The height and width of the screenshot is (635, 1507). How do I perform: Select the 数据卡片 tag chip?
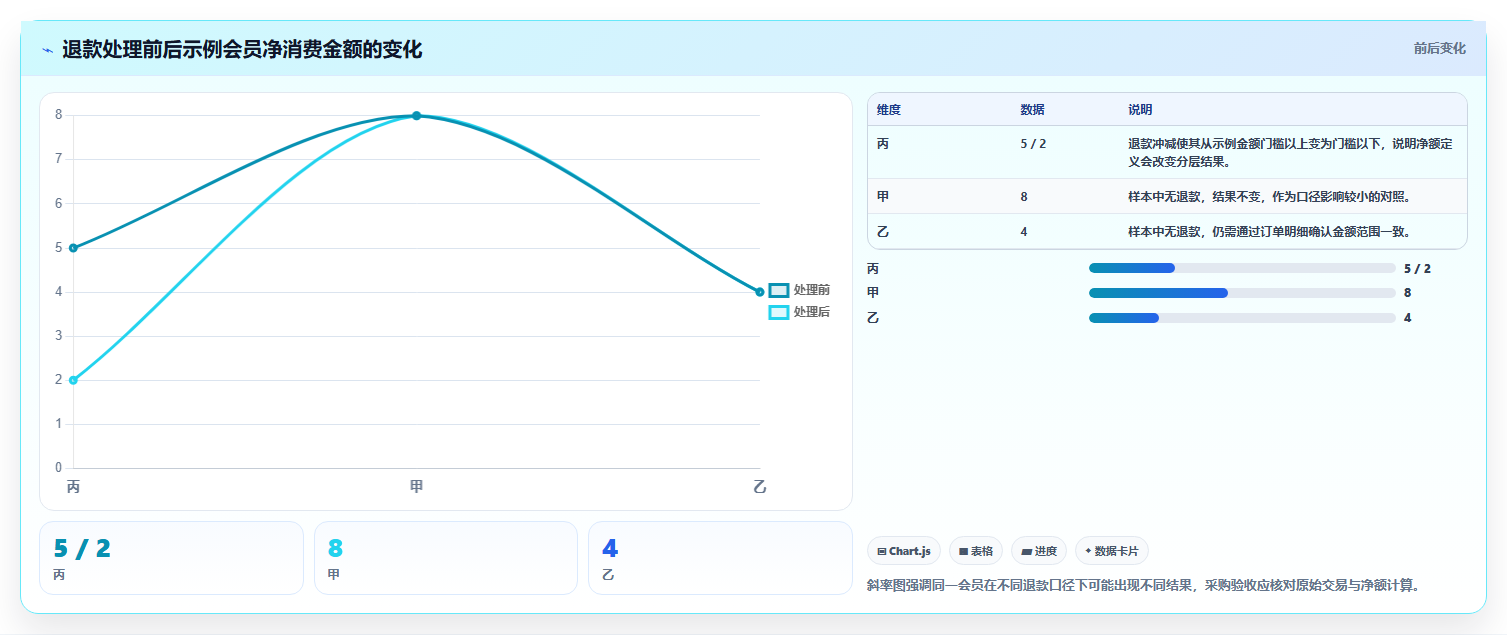(x=1112, y=551)
